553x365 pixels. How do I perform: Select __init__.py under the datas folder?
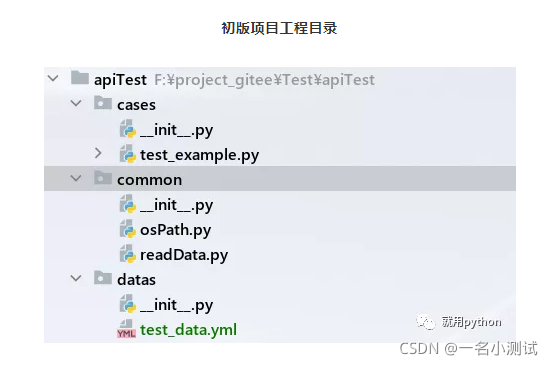(x=176, y=305)
